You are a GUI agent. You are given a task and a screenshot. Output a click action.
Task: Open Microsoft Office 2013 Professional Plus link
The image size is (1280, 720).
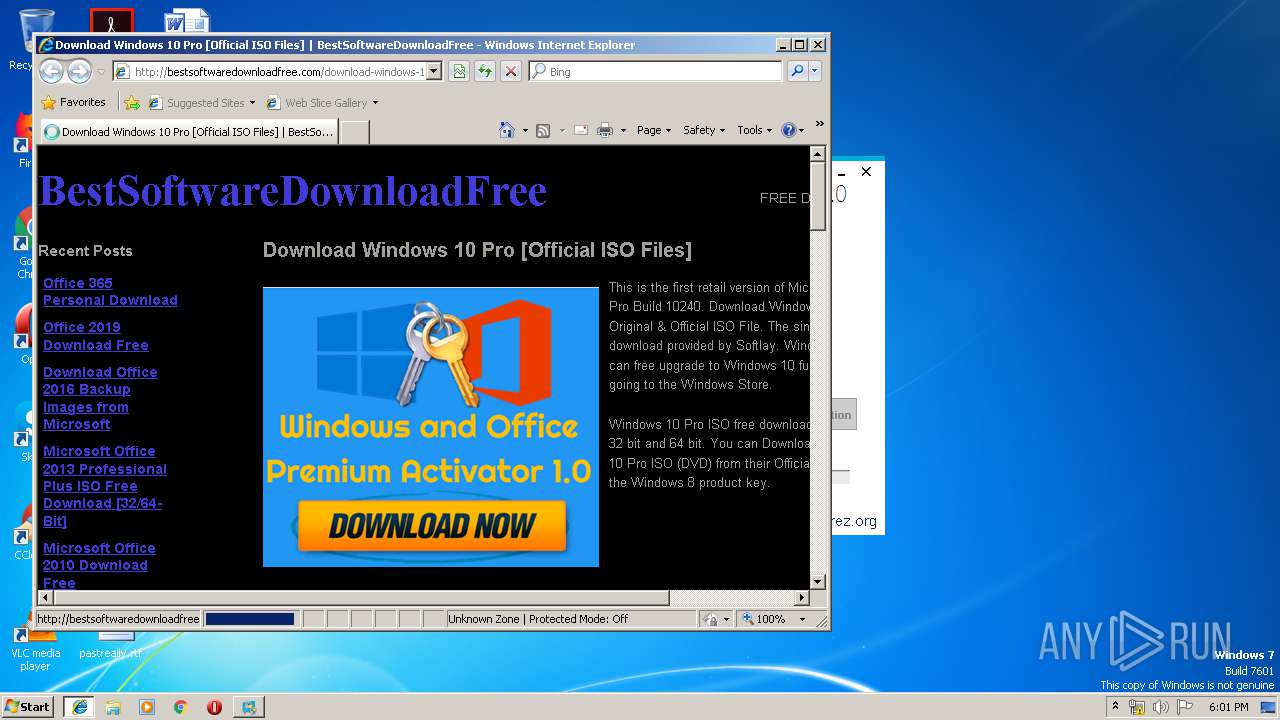point(104,486)
